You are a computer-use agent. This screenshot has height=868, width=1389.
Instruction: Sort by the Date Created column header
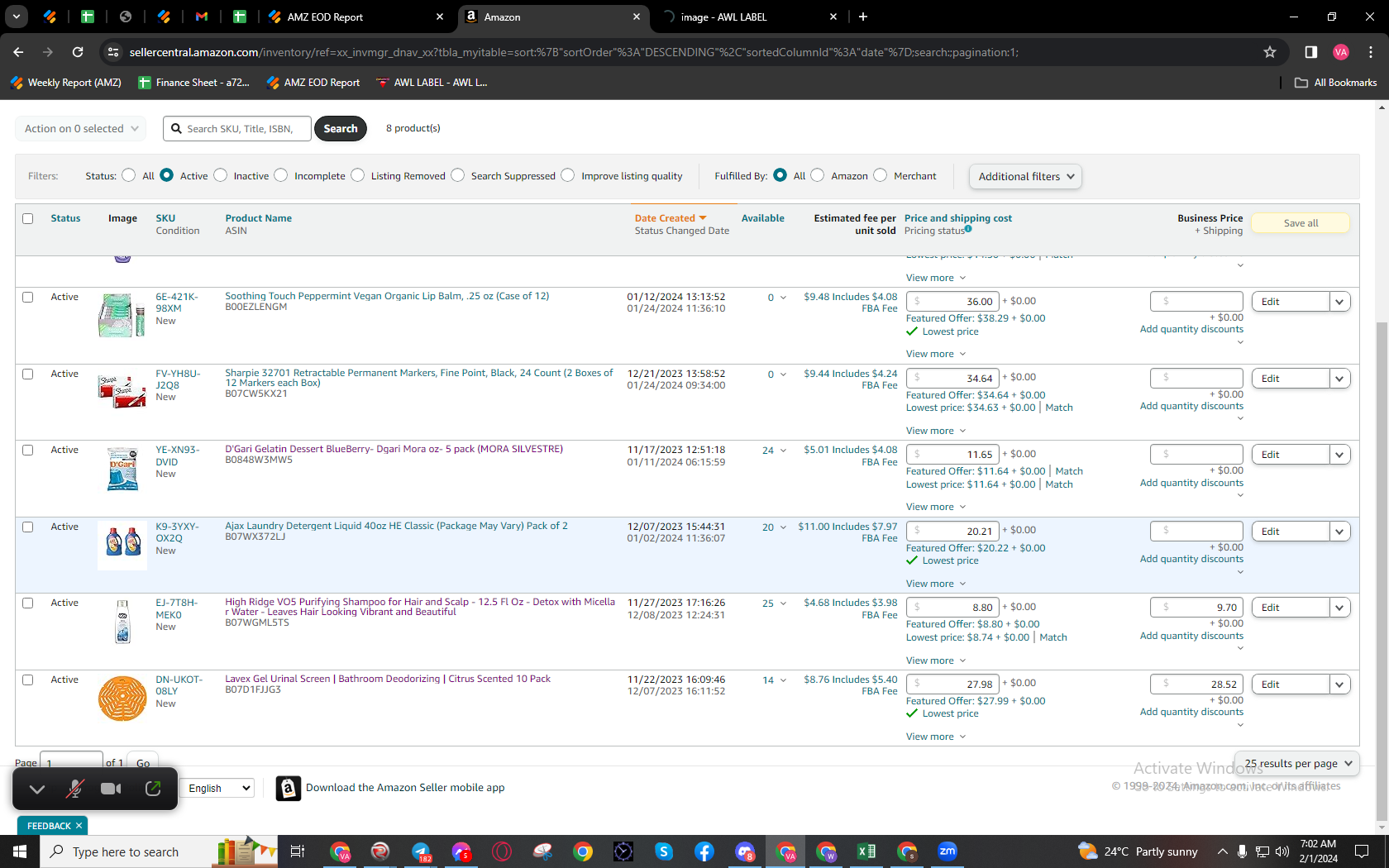point(671,218)
